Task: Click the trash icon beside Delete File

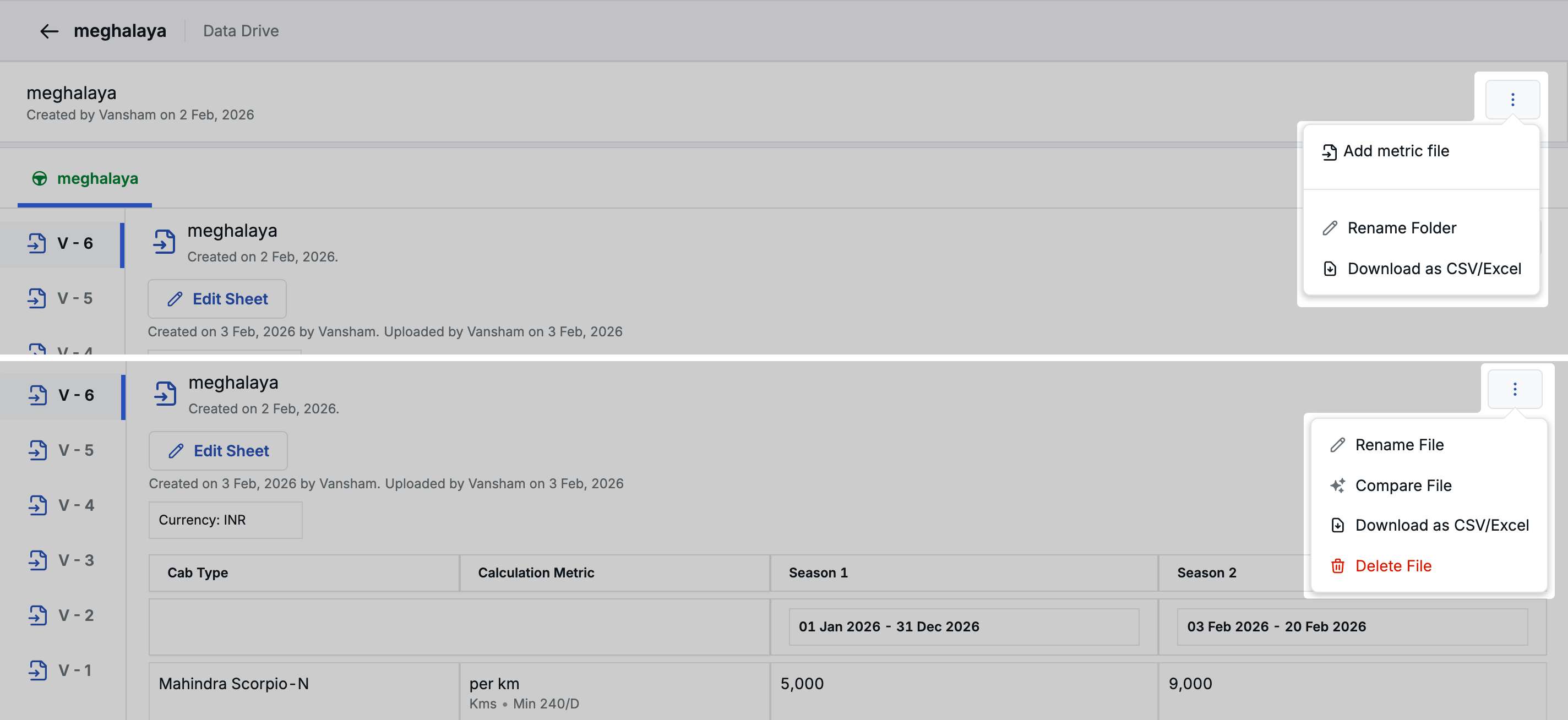Action: pos(1337,566)
